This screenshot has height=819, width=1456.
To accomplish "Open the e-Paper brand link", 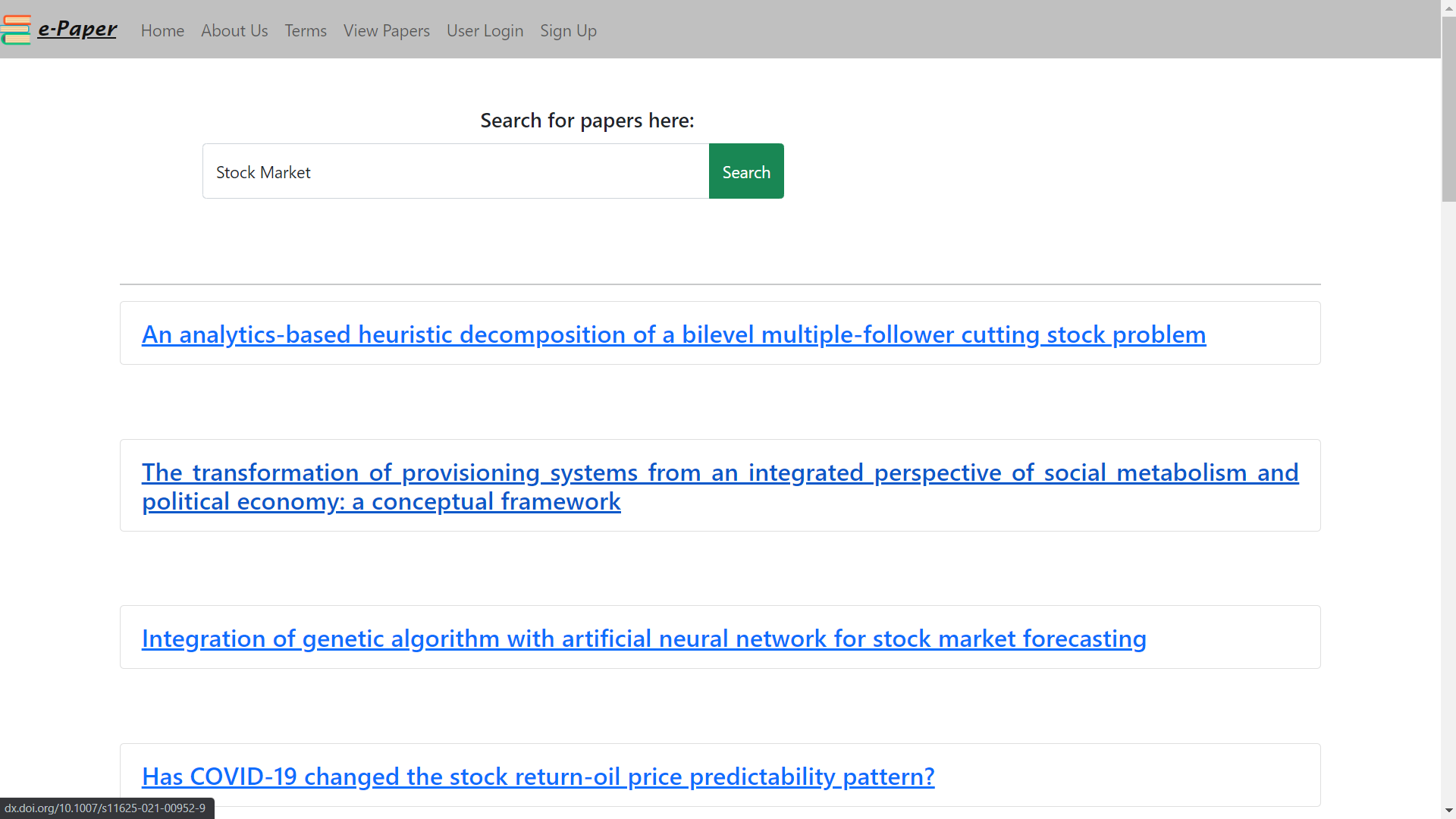I will pyautogui.click(x=77, y=29).
